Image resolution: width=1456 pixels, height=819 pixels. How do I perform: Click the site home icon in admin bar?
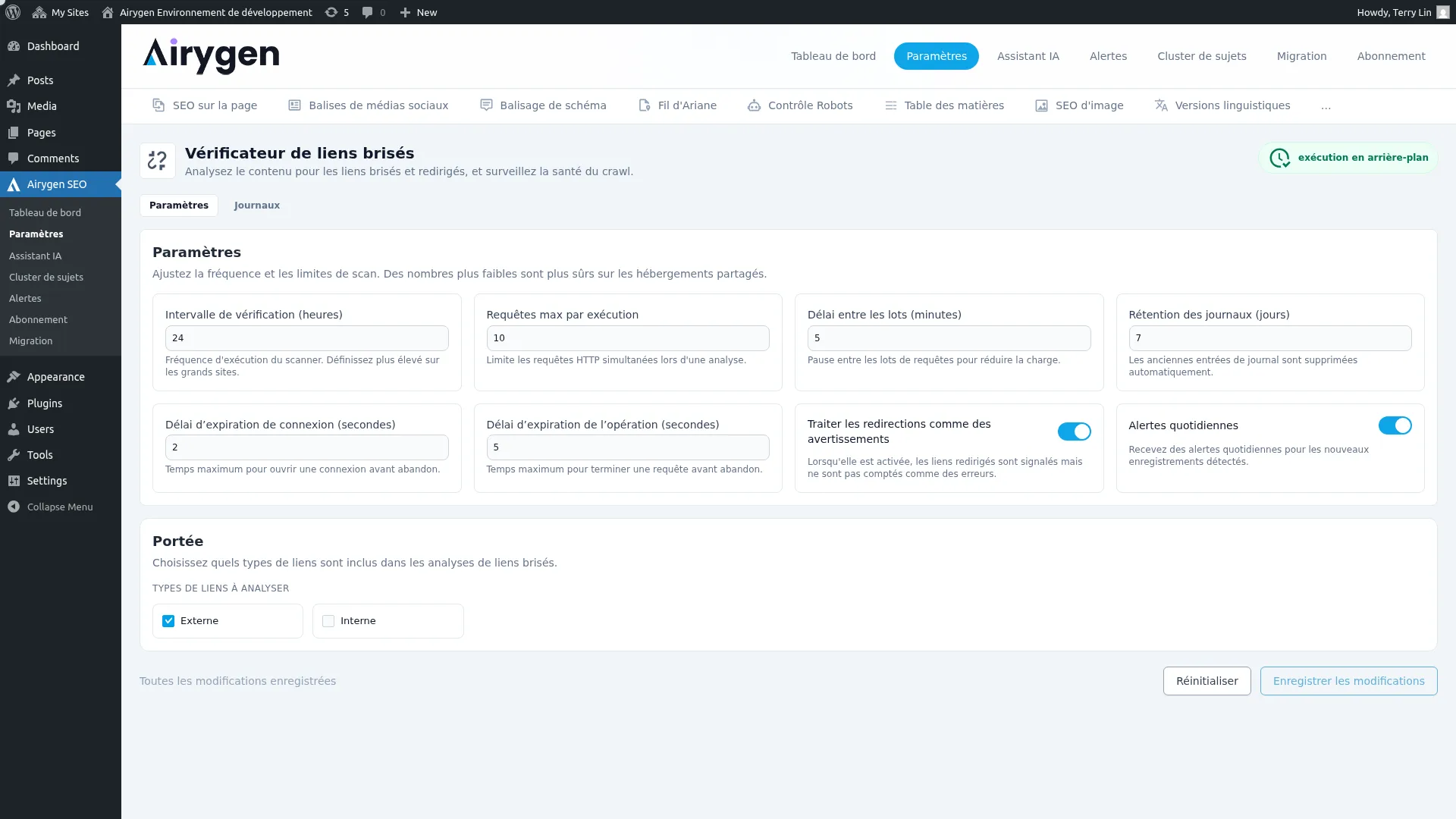tap(108, 12)
